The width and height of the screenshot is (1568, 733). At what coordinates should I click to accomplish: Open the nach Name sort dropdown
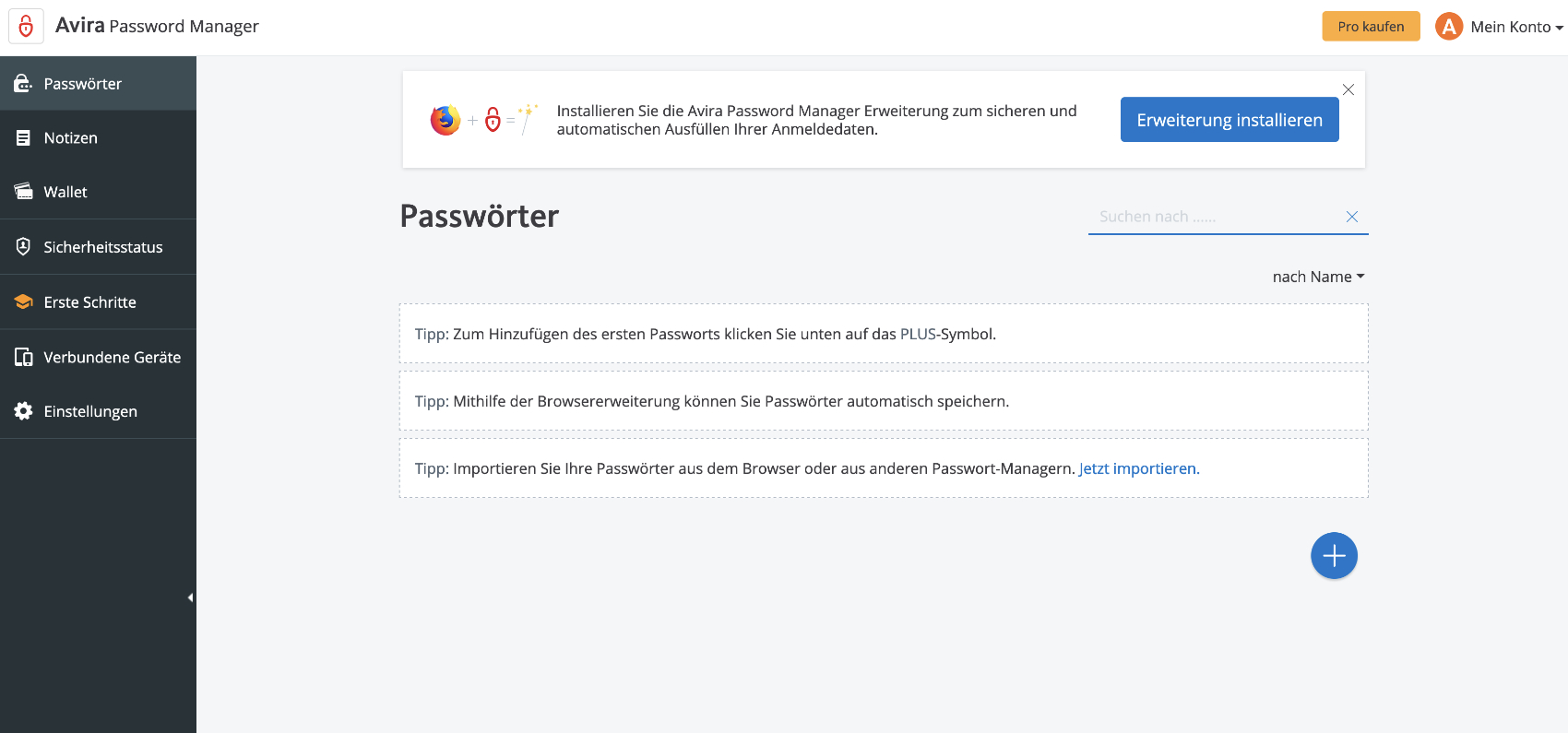click(x=1318, y=277)
